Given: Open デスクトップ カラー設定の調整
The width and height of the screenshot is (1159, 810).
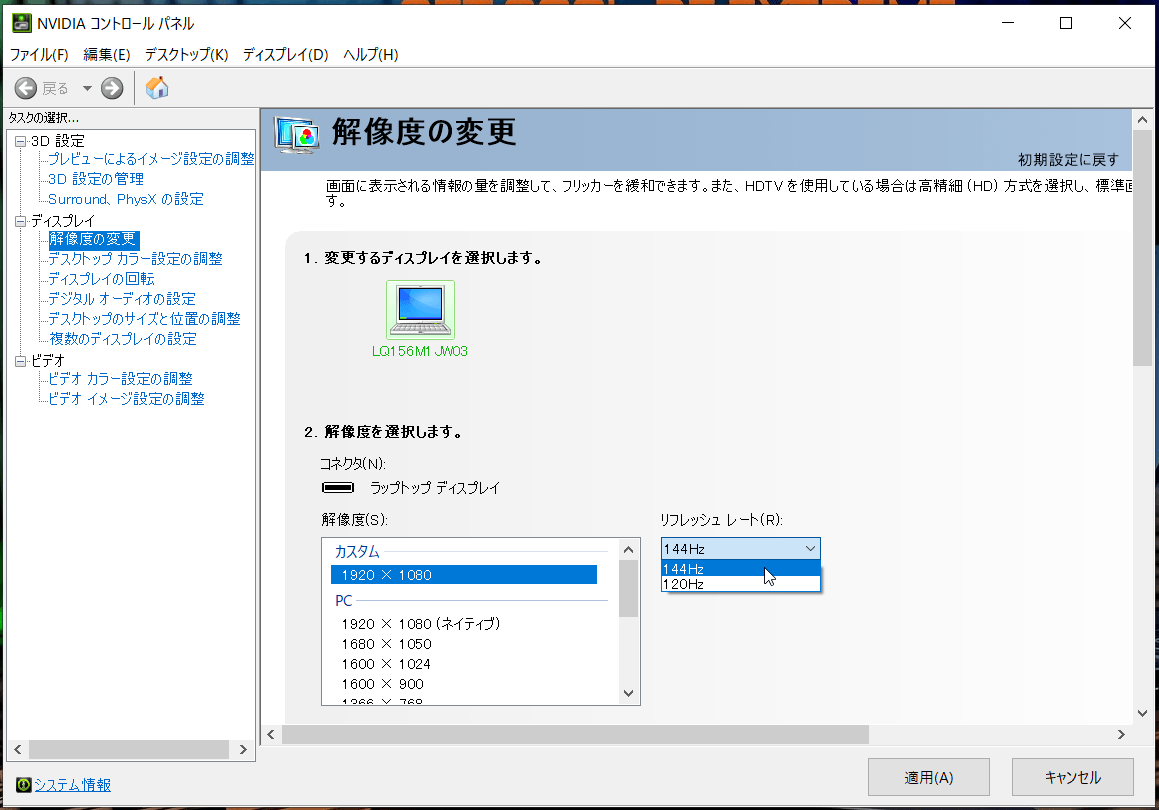Looking at the screenshot, I should pyautogui.click(x=135, y=259).
